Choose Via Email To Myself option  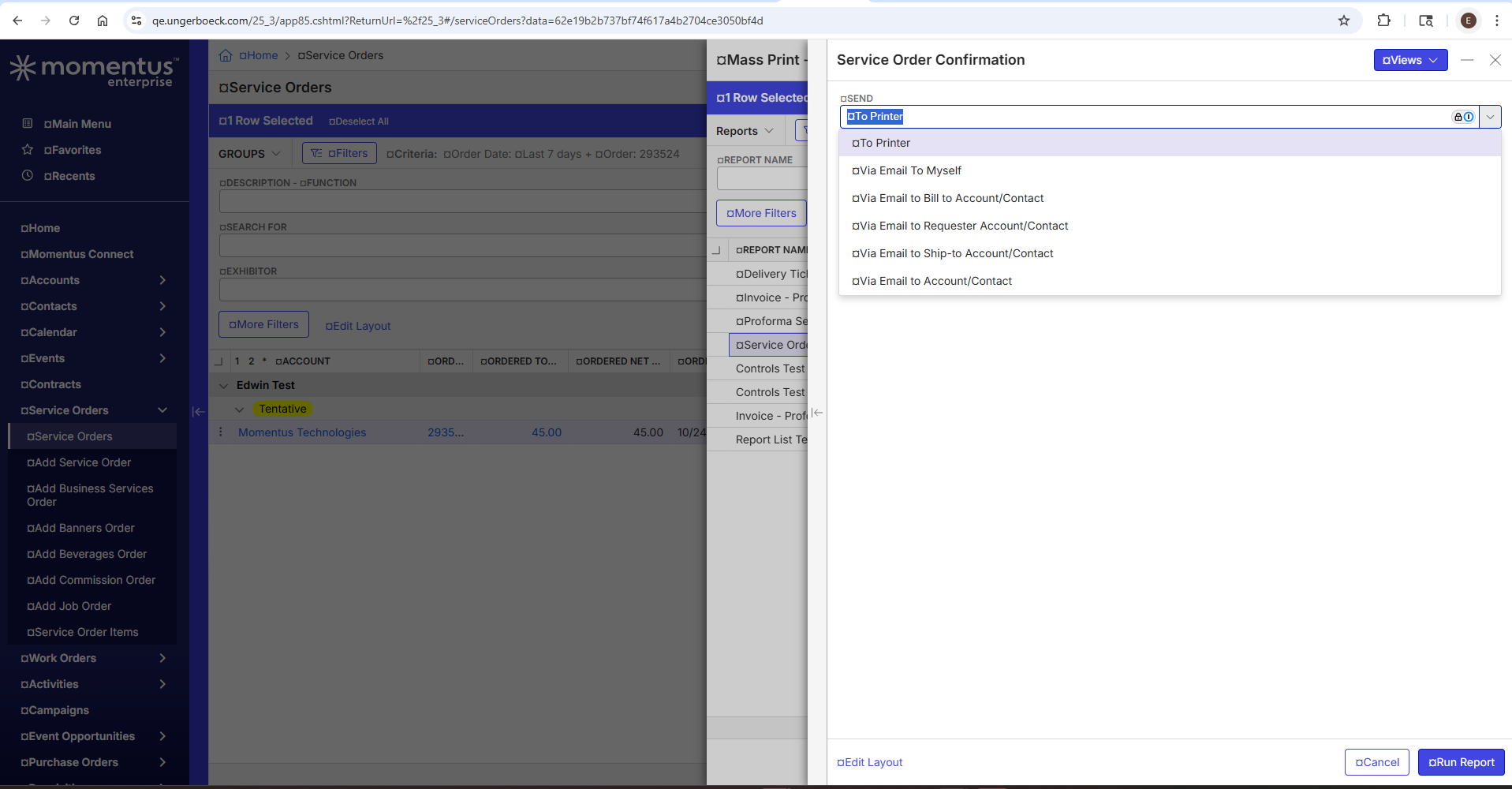(x=1170, y=170)
